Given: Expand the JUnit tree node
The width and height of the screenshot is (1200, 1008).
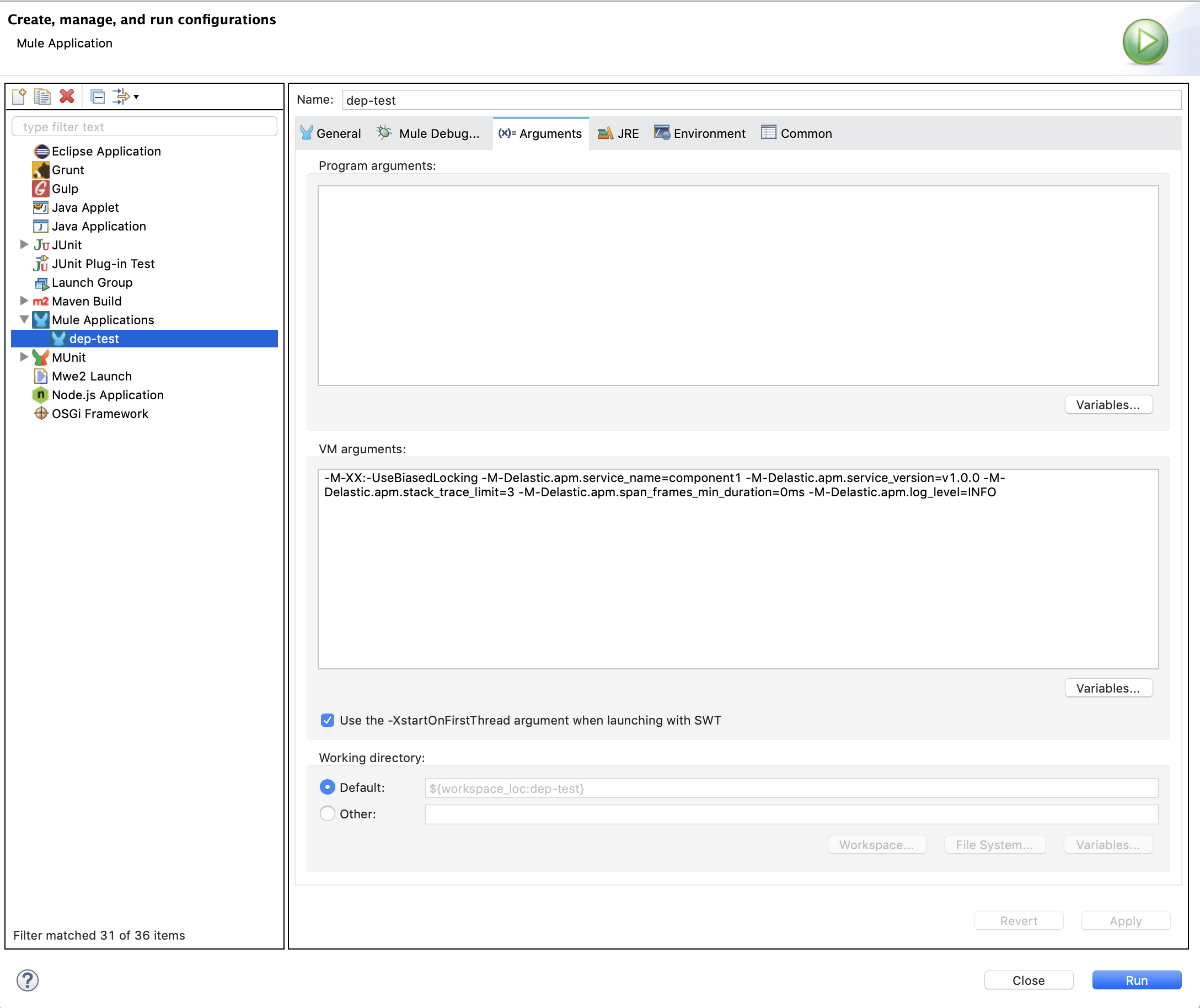Looking at the screenshot, I should tap(22, 244).
